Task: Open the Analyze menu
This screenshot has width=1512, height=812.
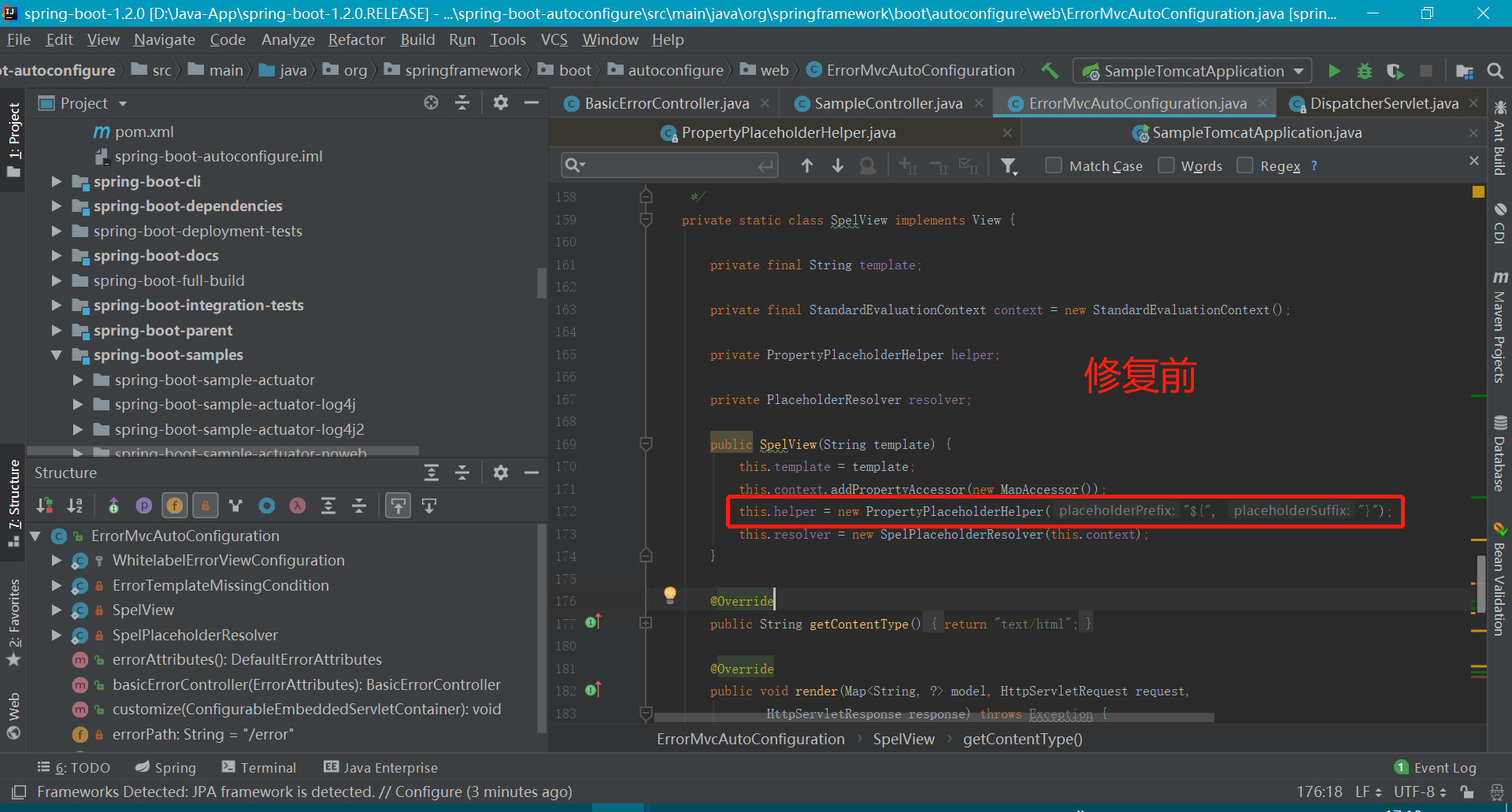Action: click(x=287, y=39)
